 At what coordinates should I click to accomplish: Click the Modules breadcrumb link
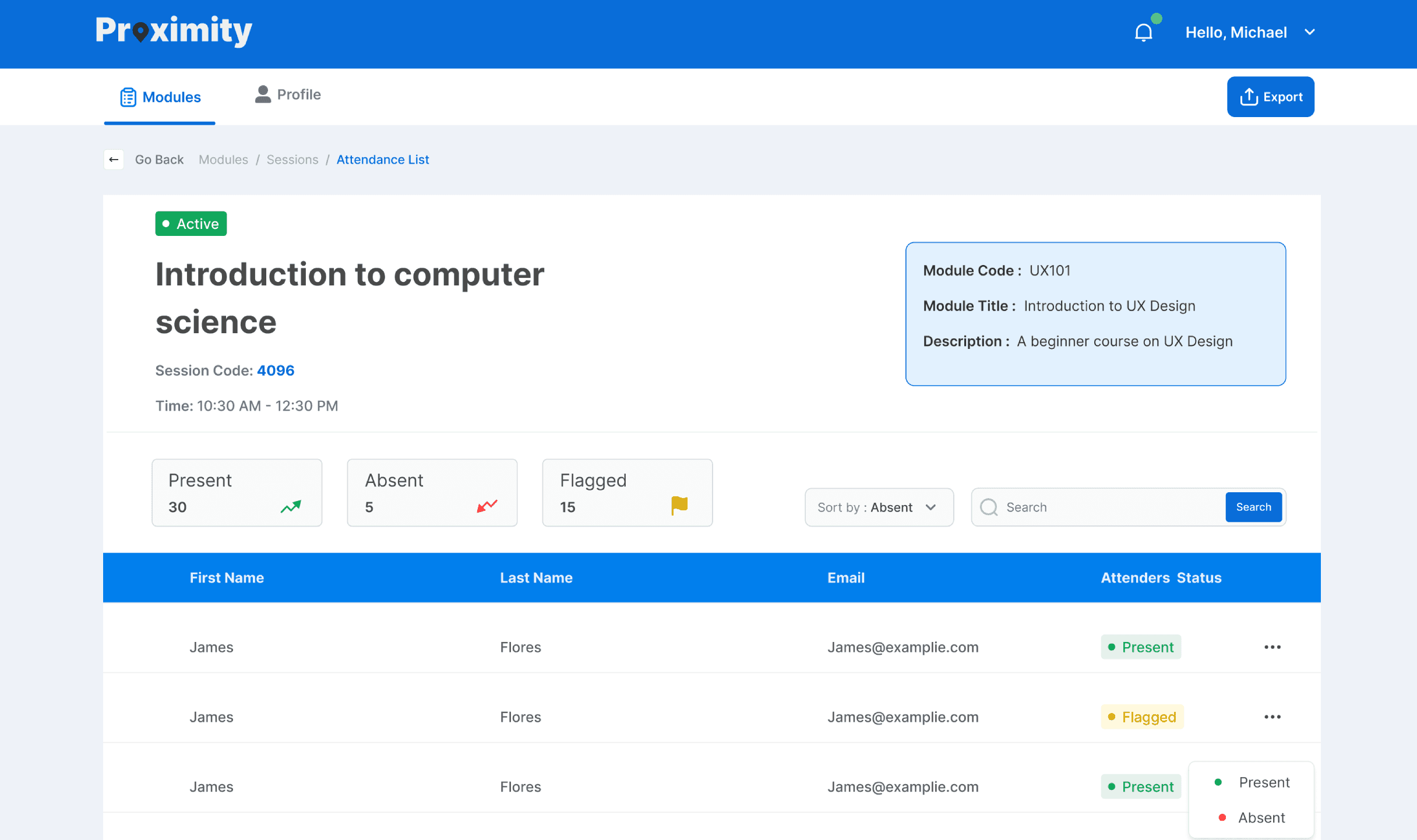pos(223,160)
